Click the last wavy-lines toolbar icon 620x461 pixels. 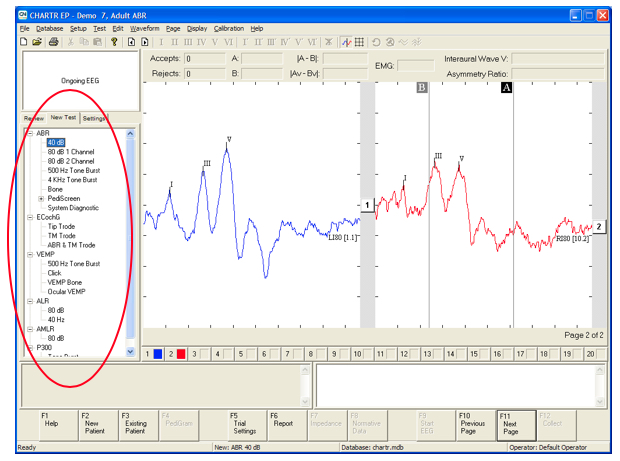pos(416,42)
